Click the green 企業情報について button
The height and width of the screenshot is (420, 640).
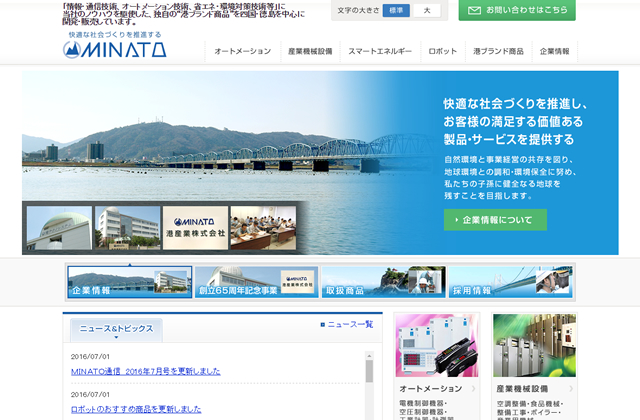(495, 220)
